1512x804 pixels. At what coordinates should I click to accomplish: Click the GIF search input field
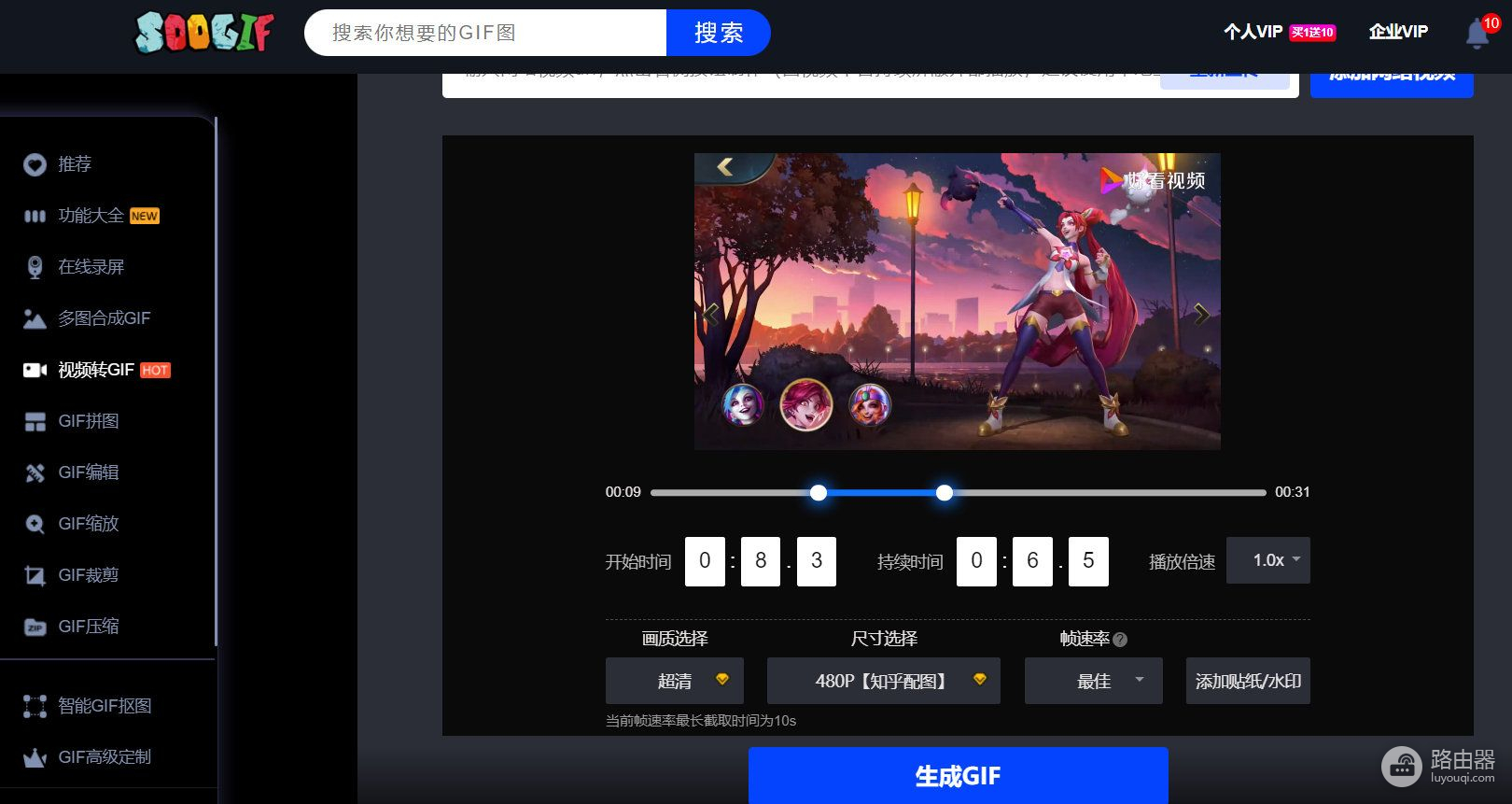click(x=485, y=33)
